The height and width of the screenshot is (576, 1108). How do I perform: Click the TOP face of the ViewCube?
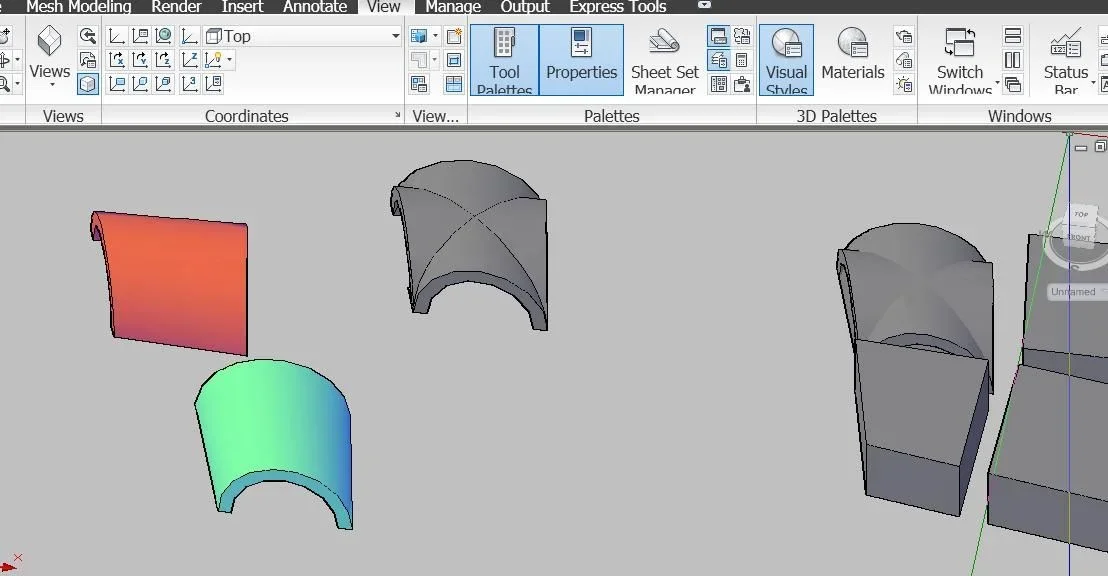click(1081, 215)
